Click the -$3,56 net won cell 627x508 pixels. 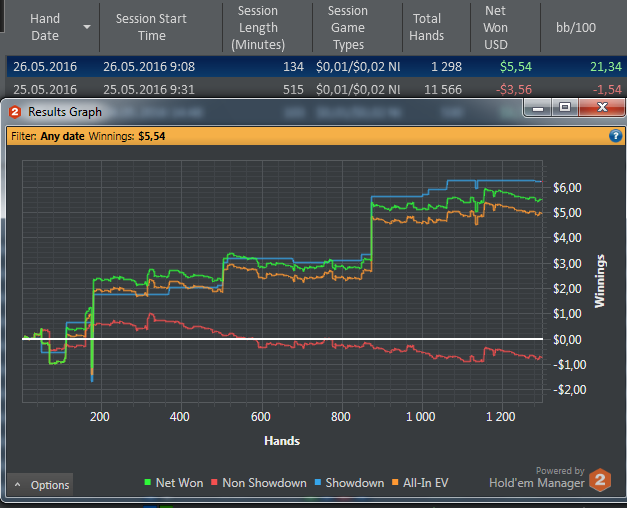tap(514, 89)
